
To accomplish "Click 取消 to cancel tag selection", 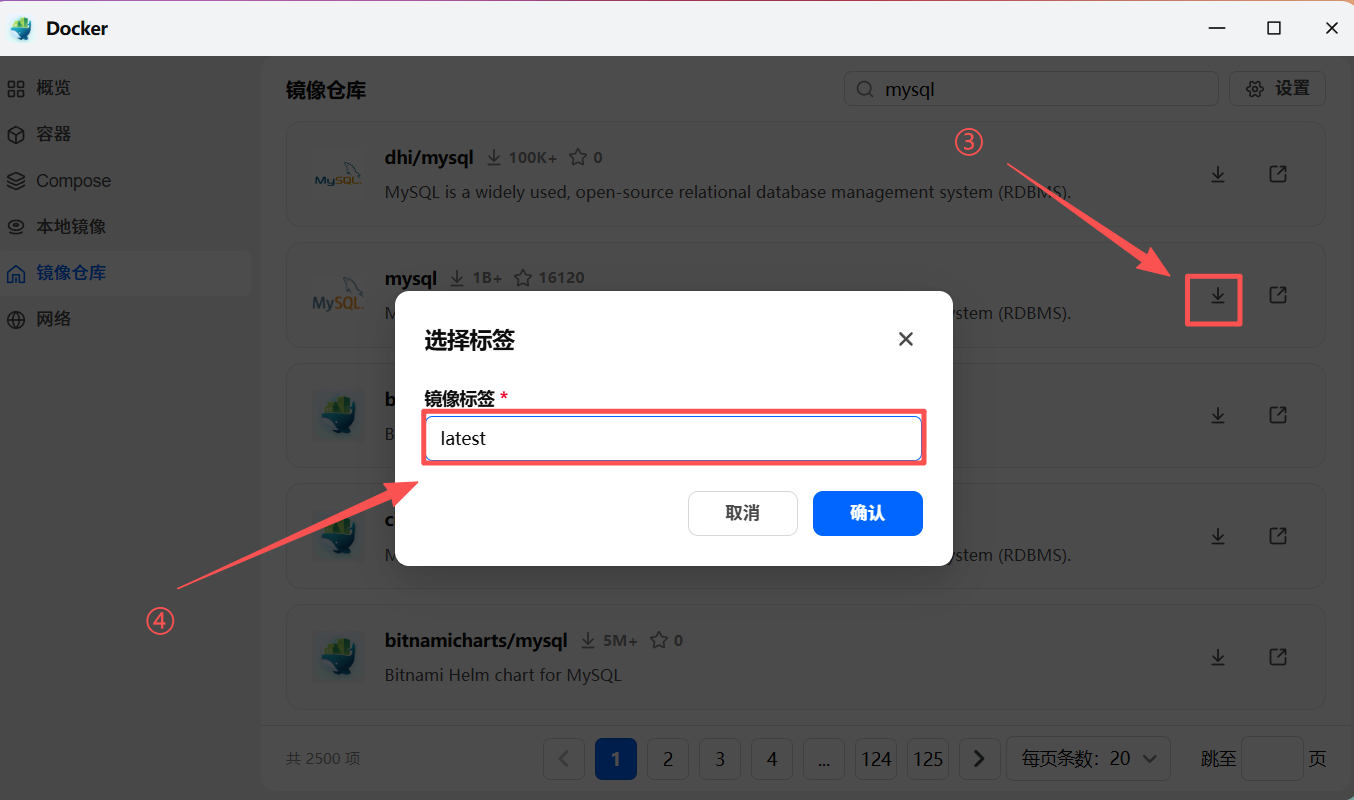I will click(743, 513).
